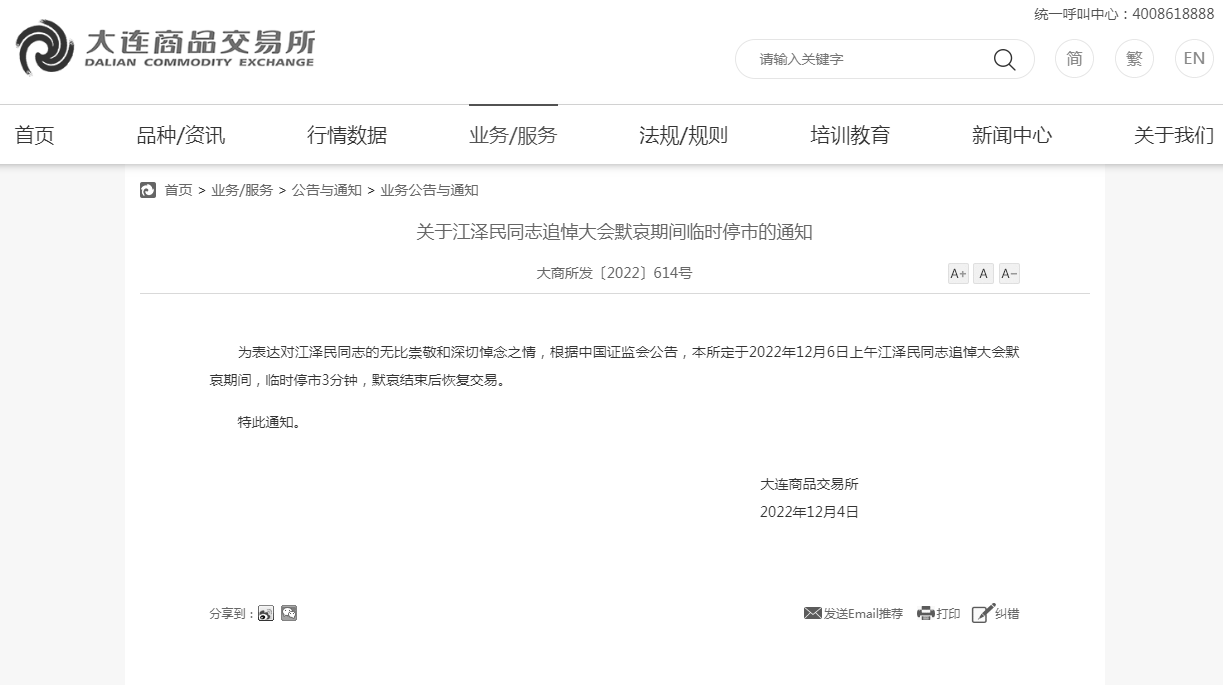Go to 首页 via breadcrumb link
The height and width of the screenshot is (685, 1223).
178,190
